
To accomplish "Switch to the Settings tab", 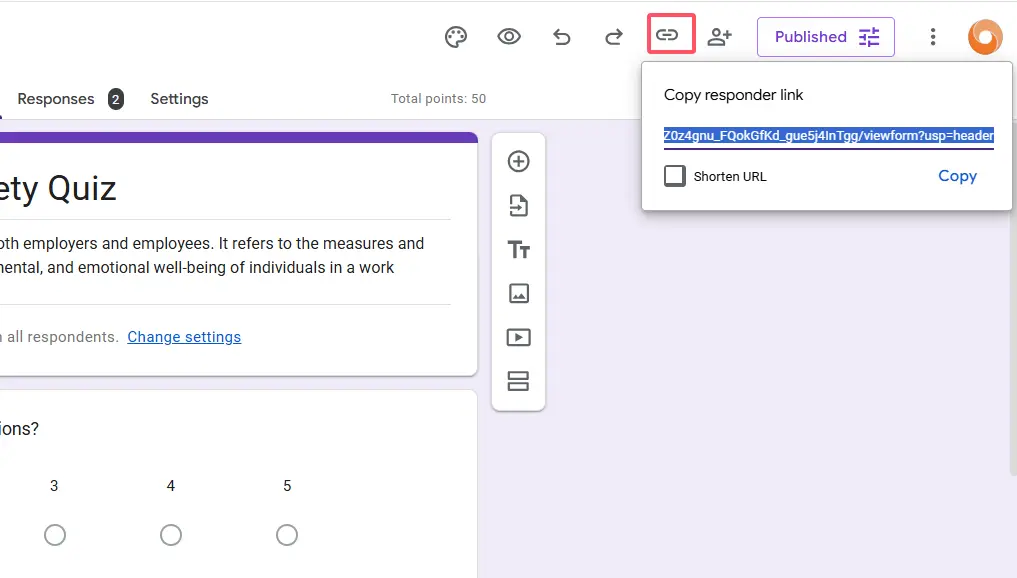I will pyautogui.click(x=179, y=99).
